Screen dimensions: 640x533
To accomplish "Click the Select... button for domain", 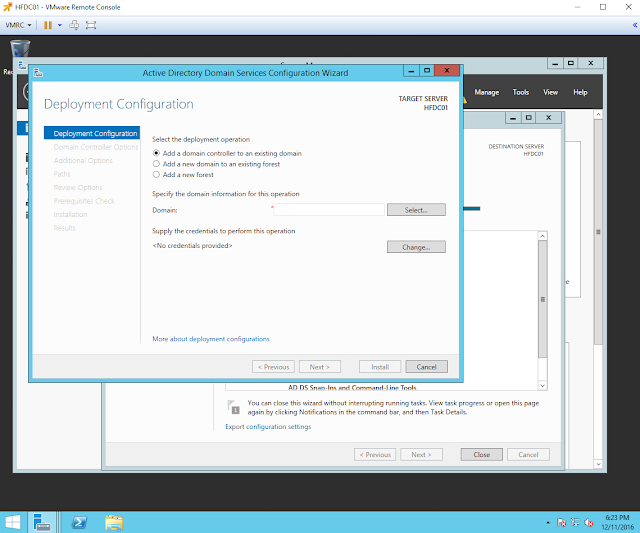I will (x=416, y=210).
